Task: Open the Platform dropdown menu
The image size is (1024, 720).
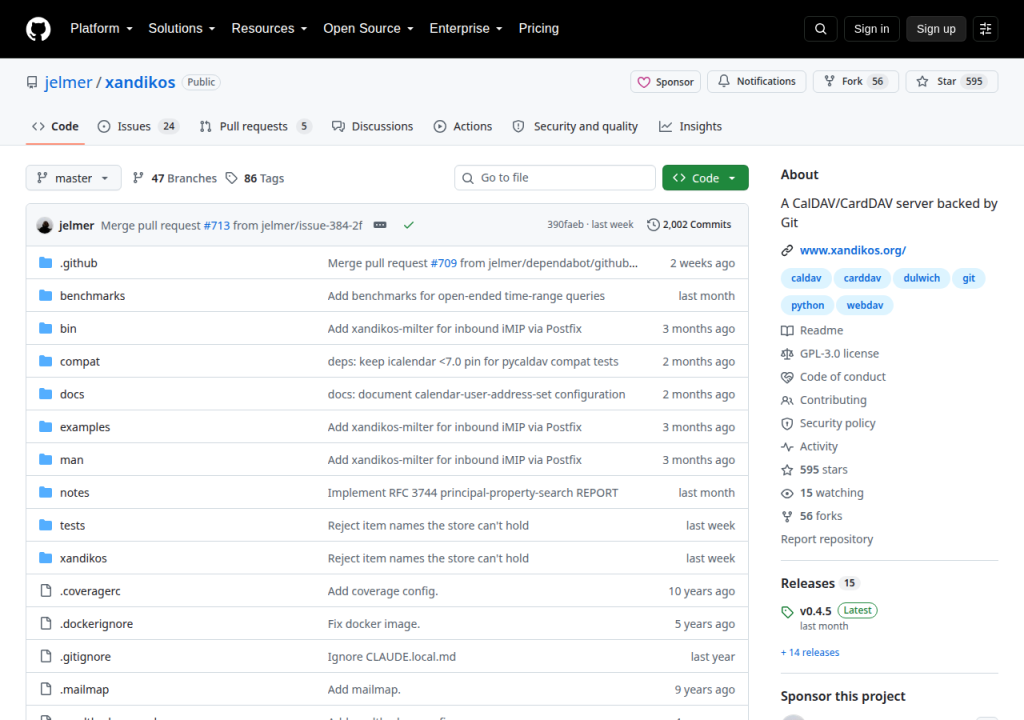Action: (x=101, y=29)
